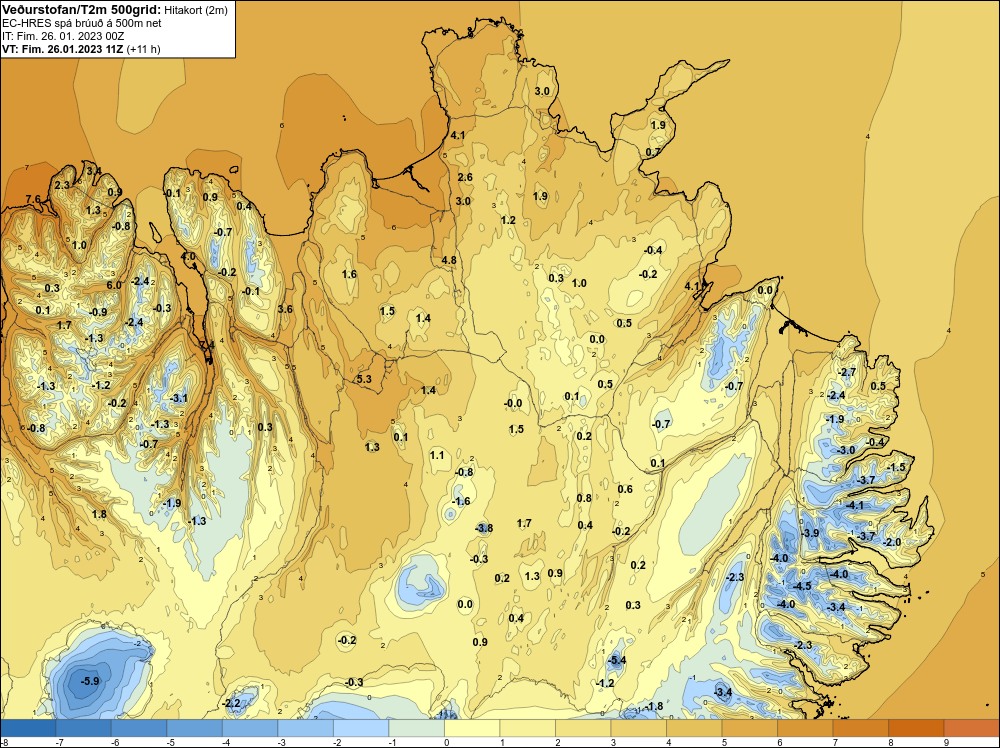This screenshot has width=1000, height=748.
Task: Select the -0.0 temperature value
Action: [513, 403]
